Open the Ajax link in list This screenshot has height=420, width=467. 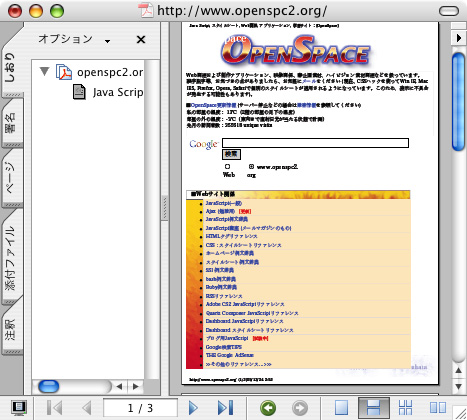pos(220,211)
